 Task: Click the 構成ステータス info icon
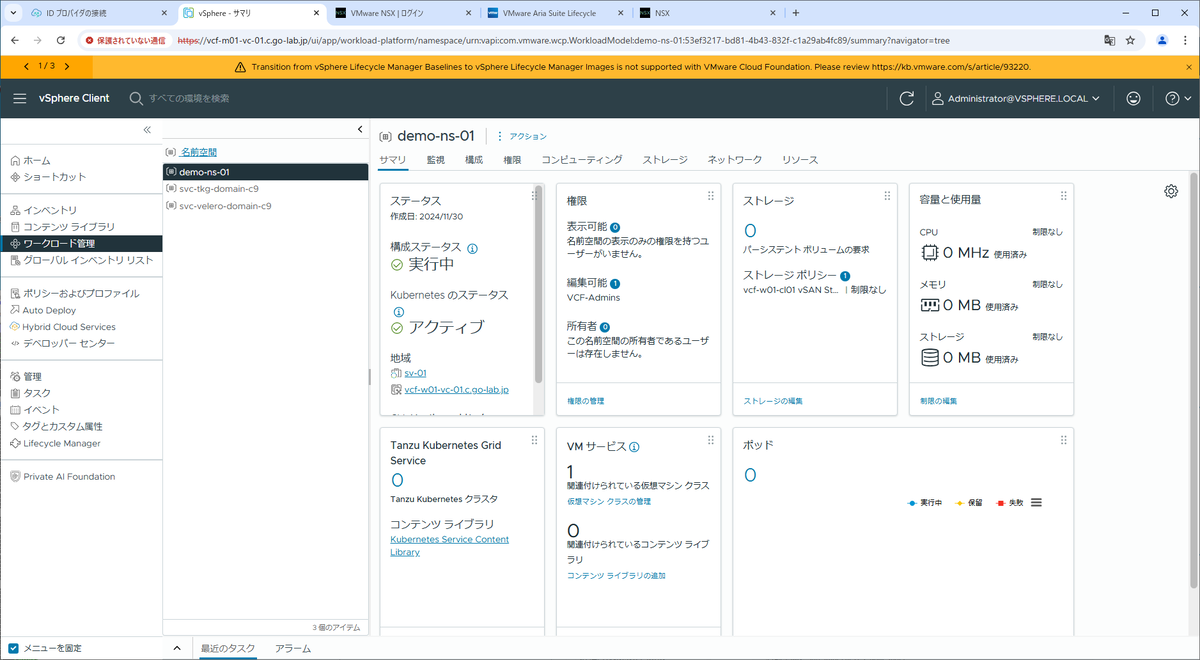coord(472,248)
